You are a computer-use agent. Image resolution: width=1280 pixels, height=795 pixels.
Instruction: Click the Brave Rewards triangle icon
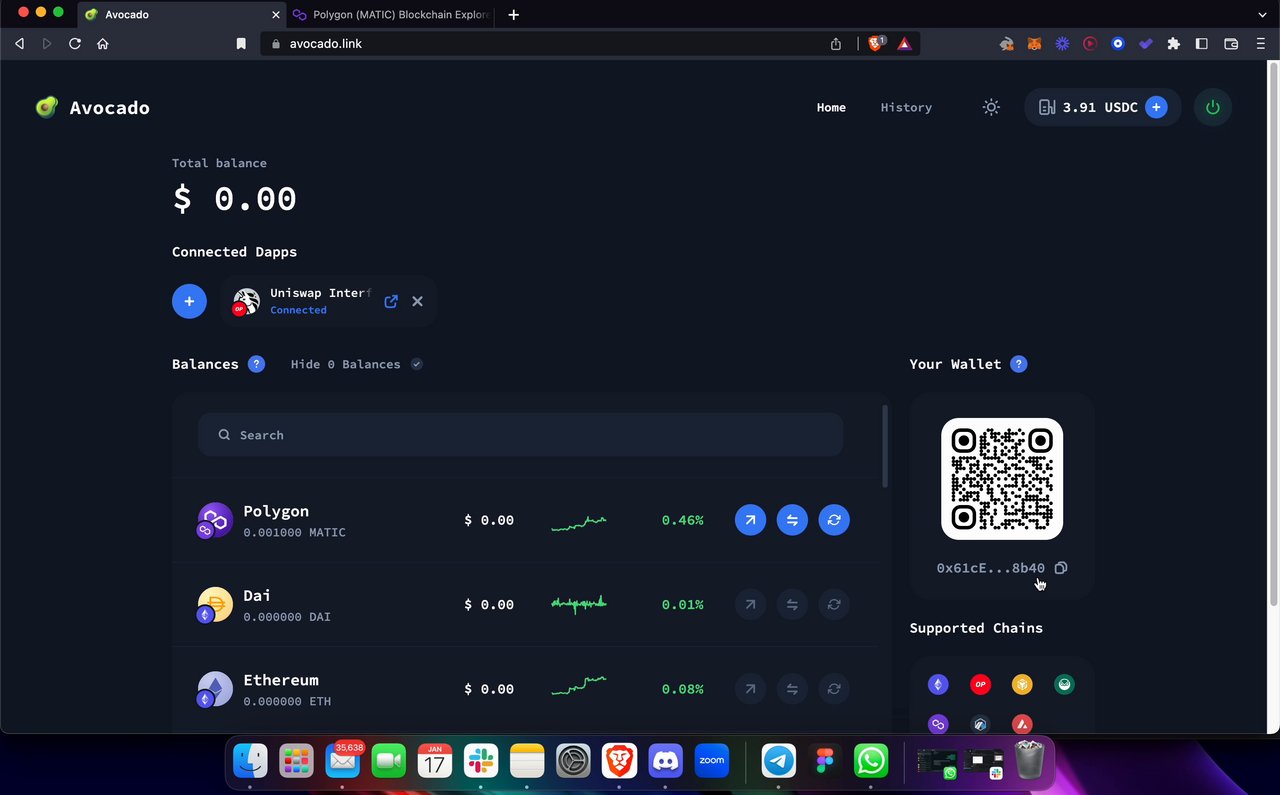coord(904,44)
